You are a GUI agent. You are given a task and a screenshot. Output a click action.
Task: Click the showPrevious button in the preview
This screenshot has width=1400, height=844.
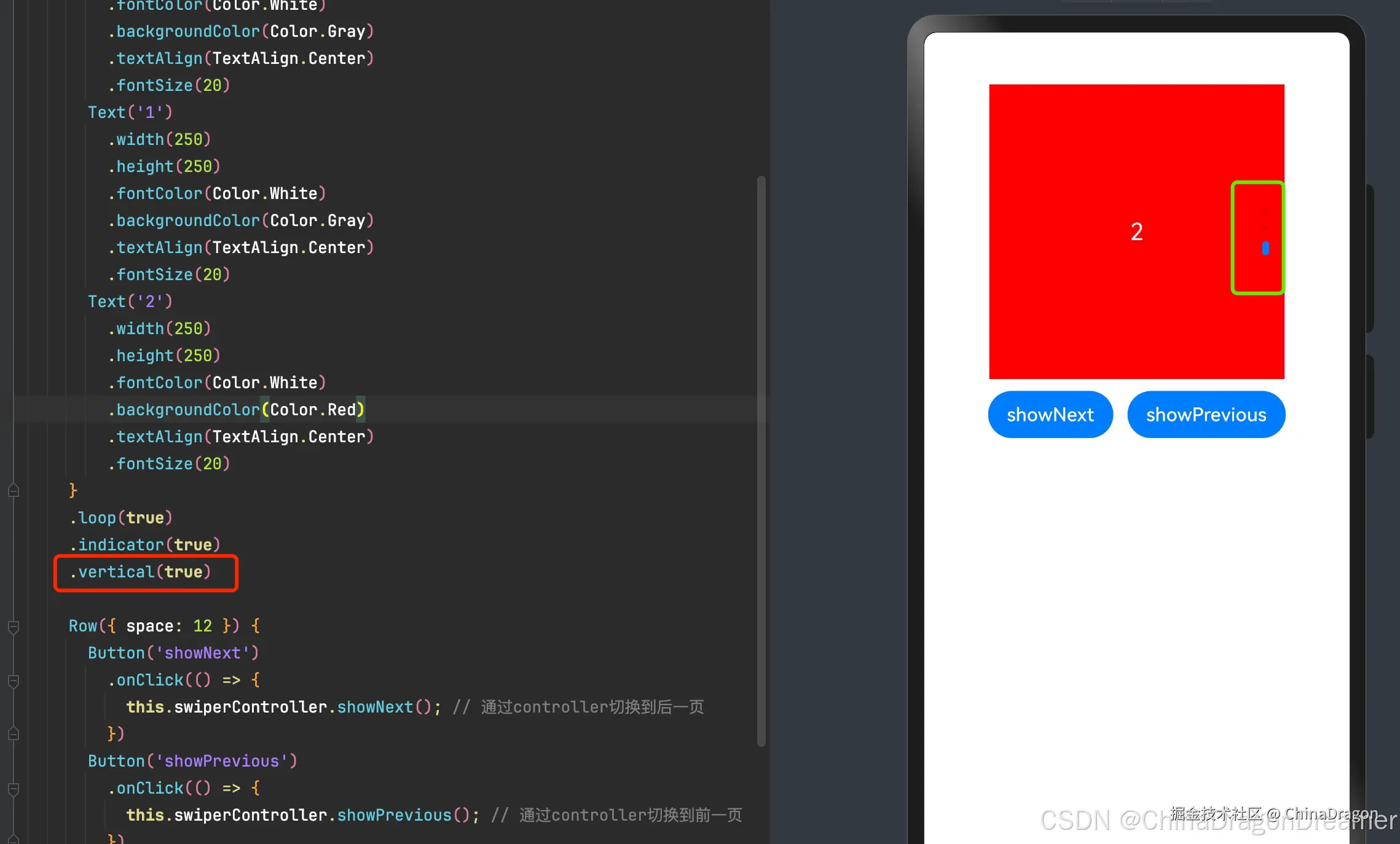coord(1206,415)
